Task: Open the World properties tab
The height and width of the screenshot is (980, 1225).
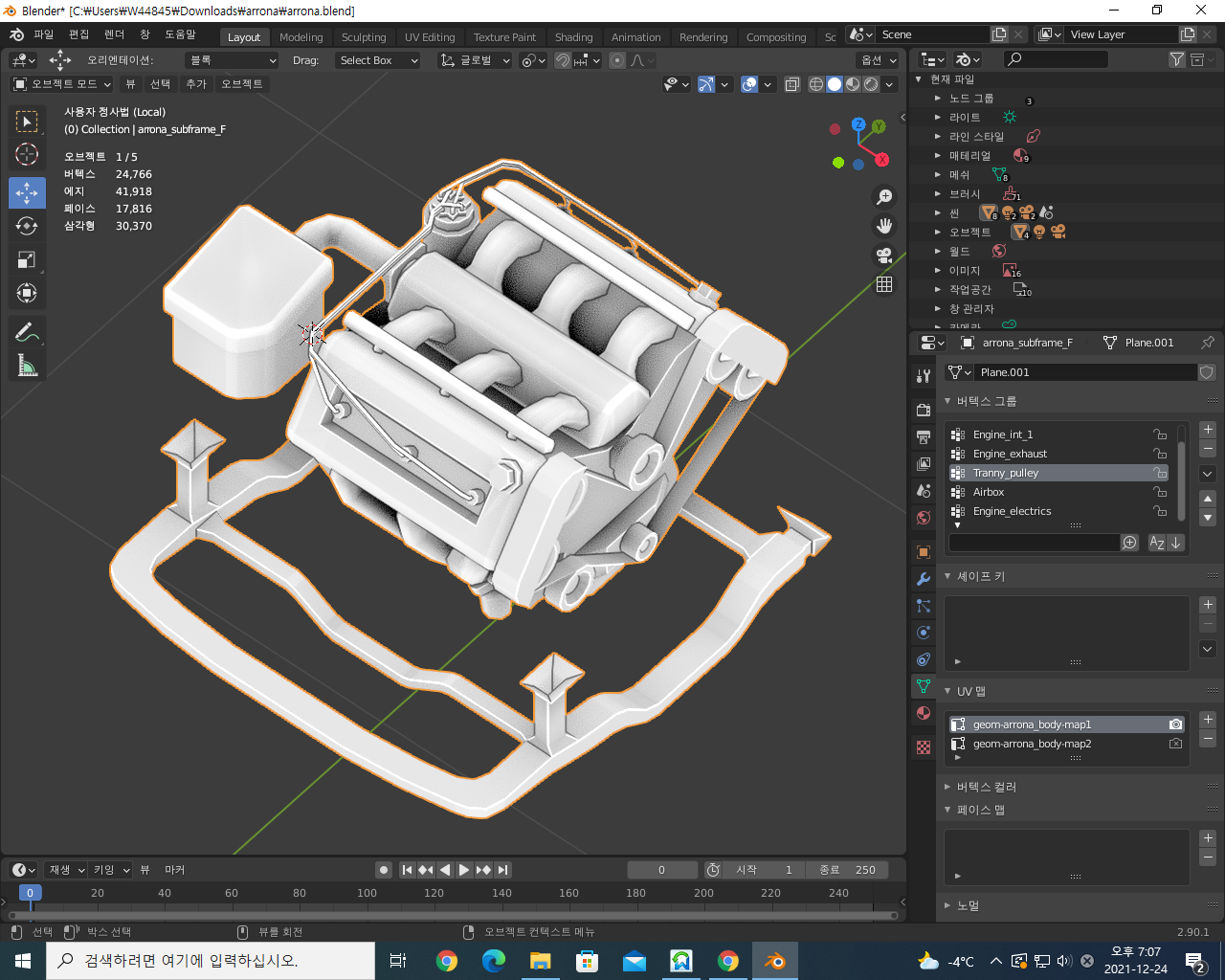Action: coord(923,518)
